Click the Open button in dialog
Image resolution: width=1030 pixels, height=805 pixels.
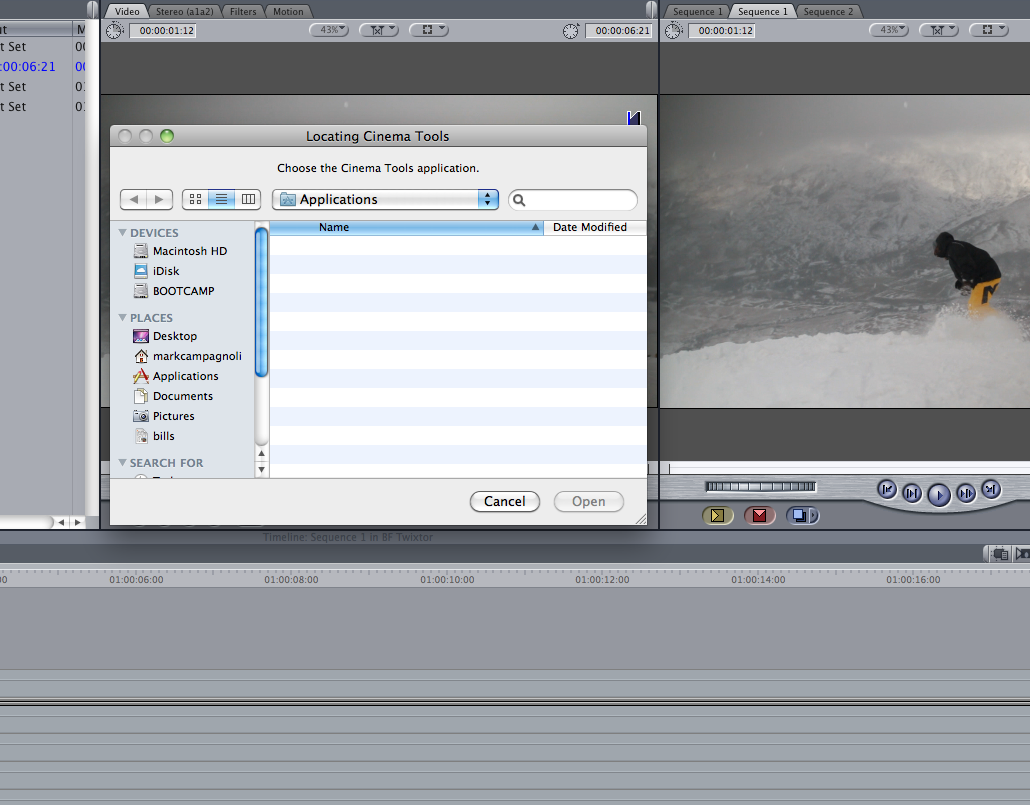(589, 501)
